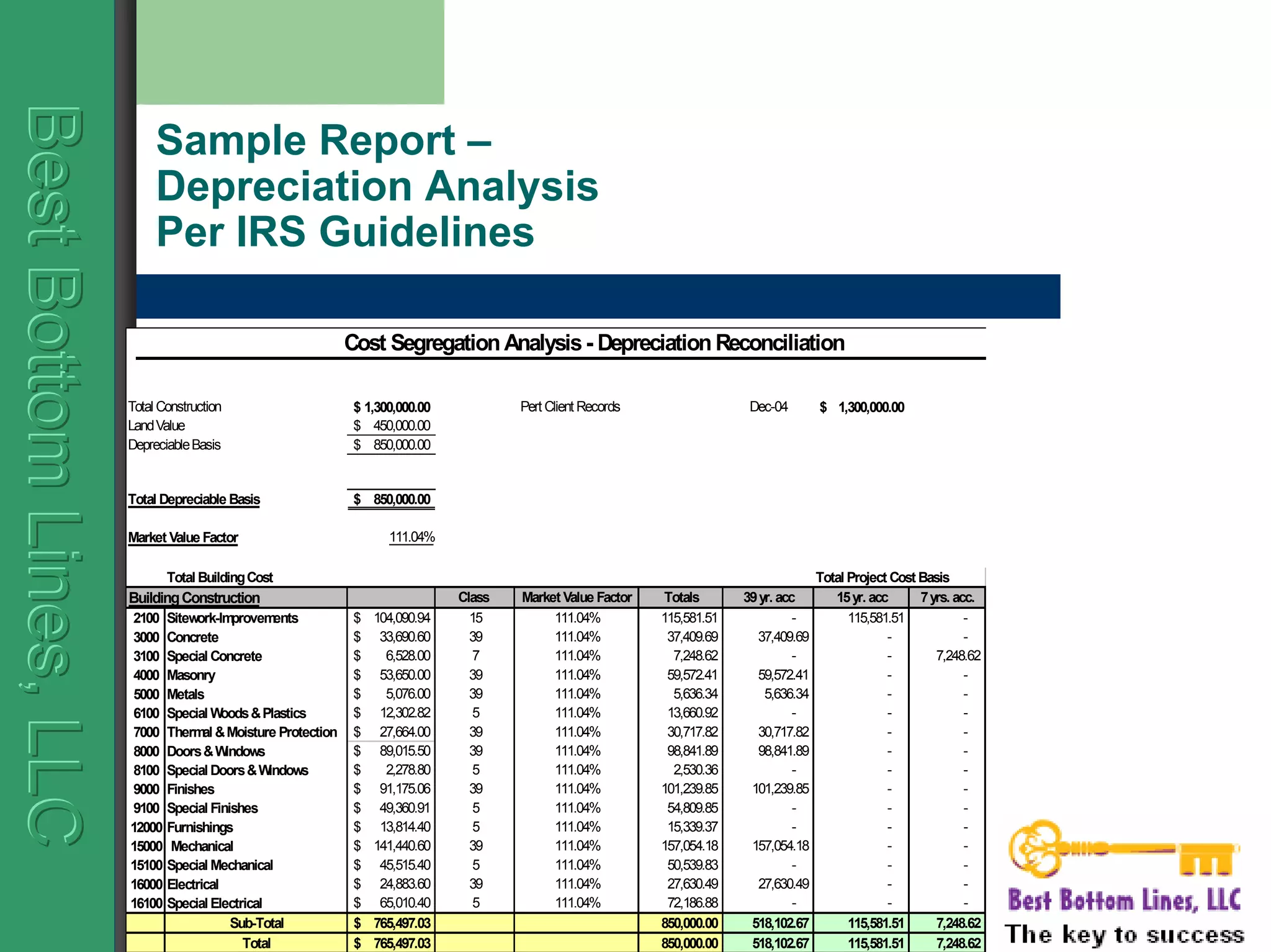1271x952 pixels.
Task: Select the 'Electrical' row name in row 16000
Action: (192, 884)
